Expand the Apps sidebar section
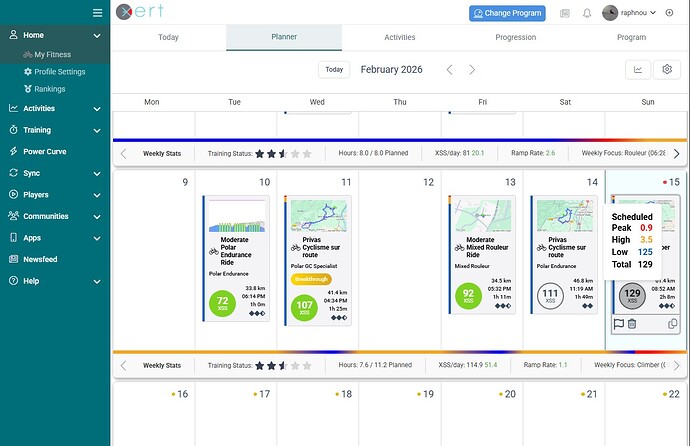 97,238
